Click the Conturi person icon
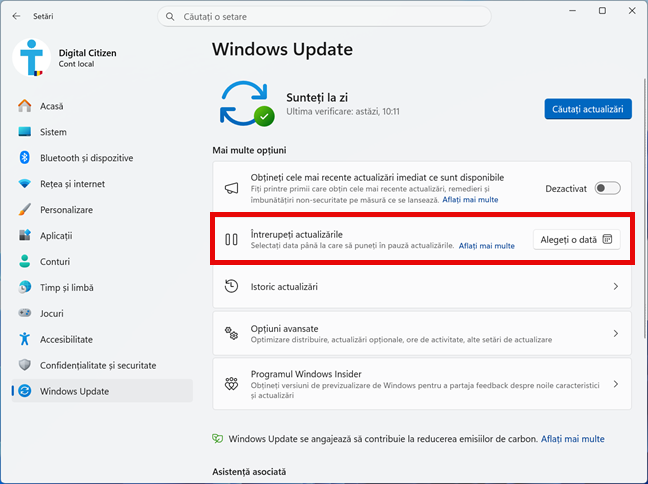This screenshot has width=648, height=484. 25,261
